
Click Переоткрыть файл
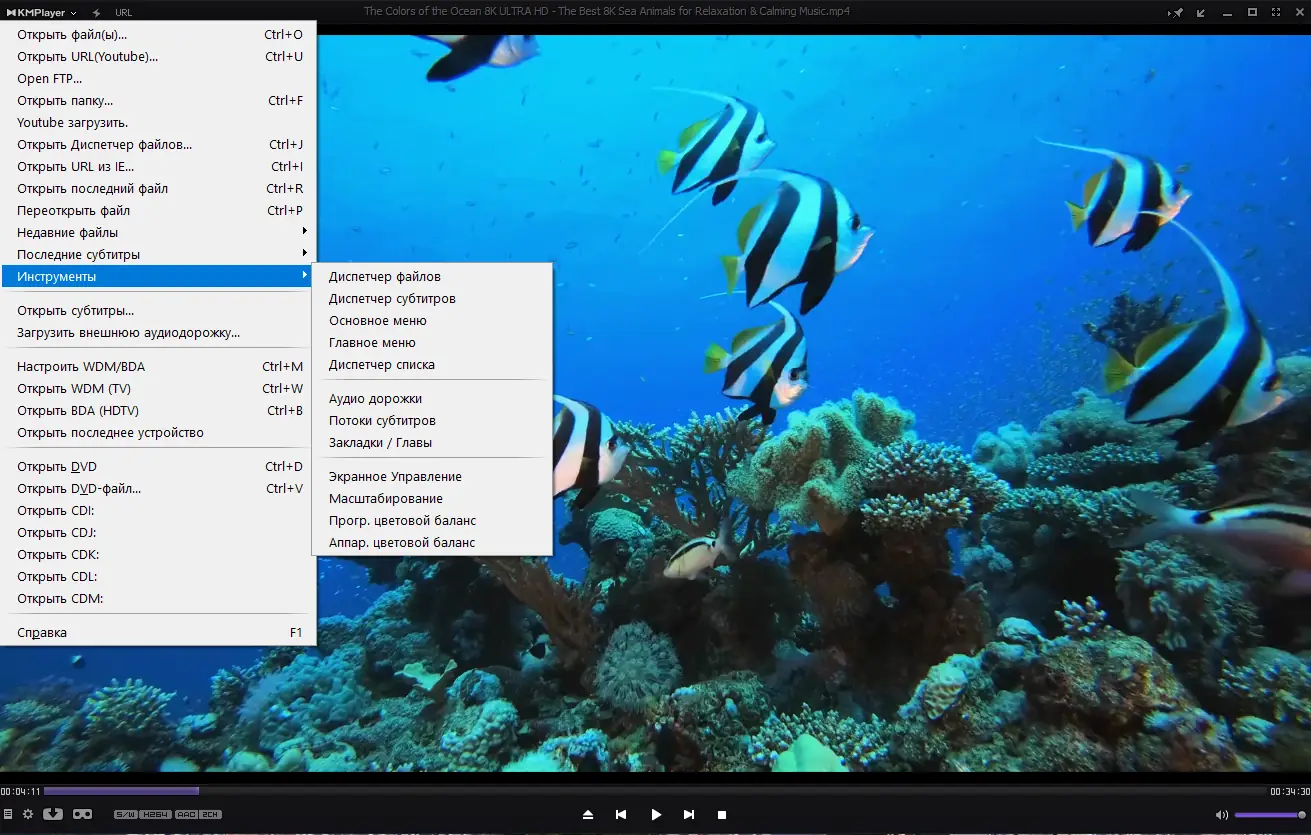[x=158, y=210]
